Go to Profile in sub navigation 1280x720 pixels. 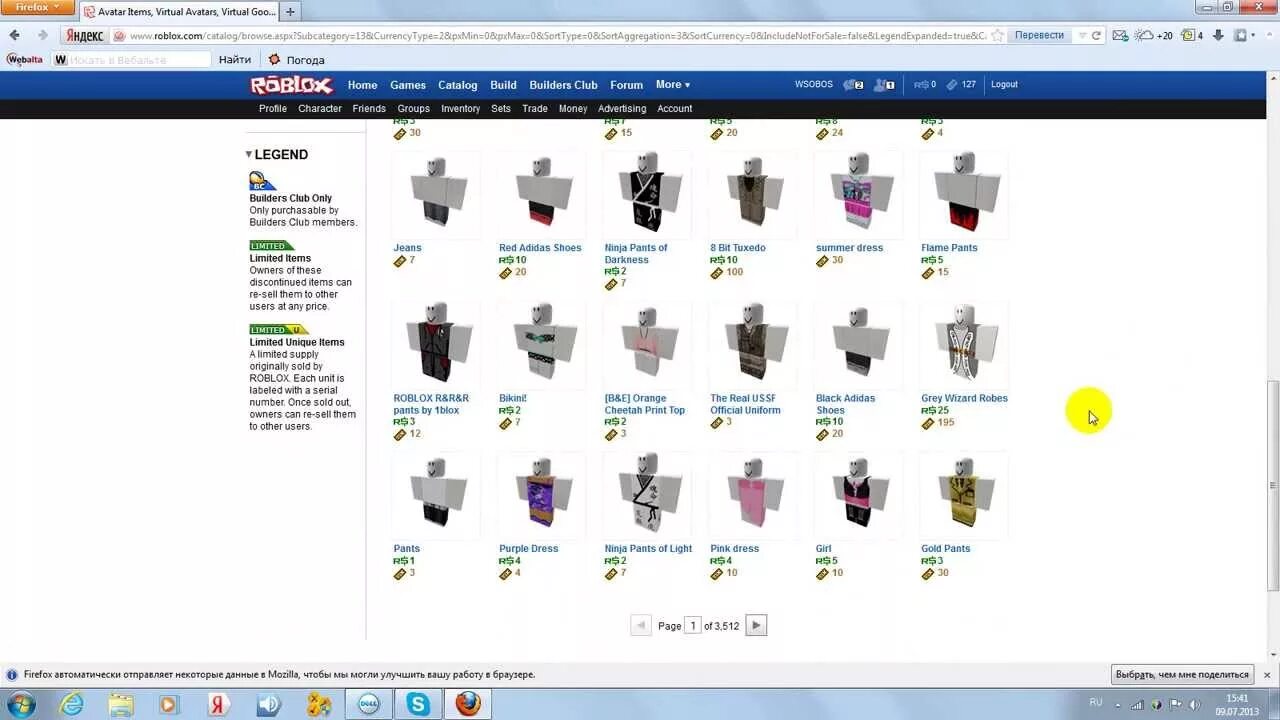(273, 109)
